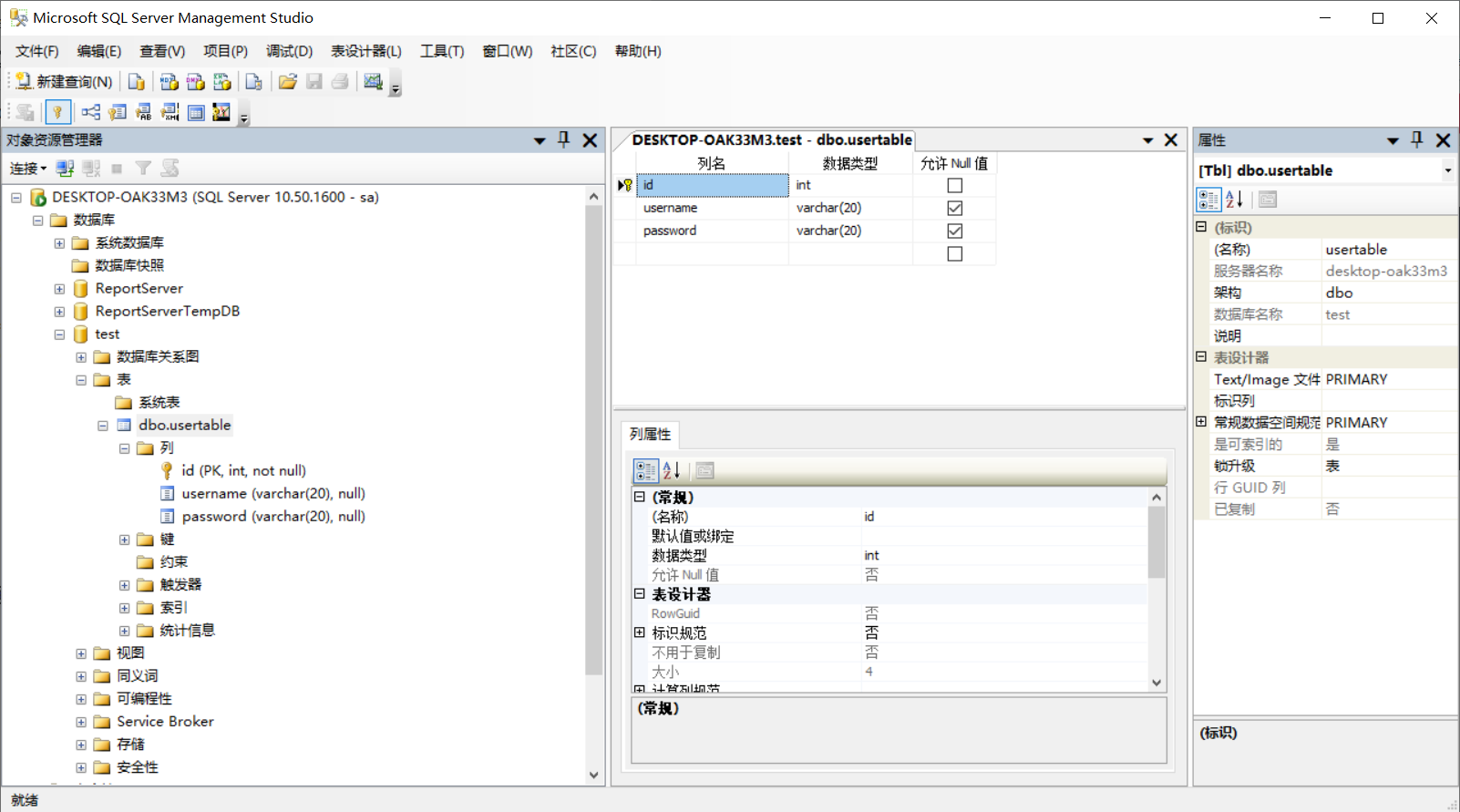Viewport: 1460px width, 812px height.
Task: Expand the 系统数据库 folder node
Action: click(x=59, y=243)
